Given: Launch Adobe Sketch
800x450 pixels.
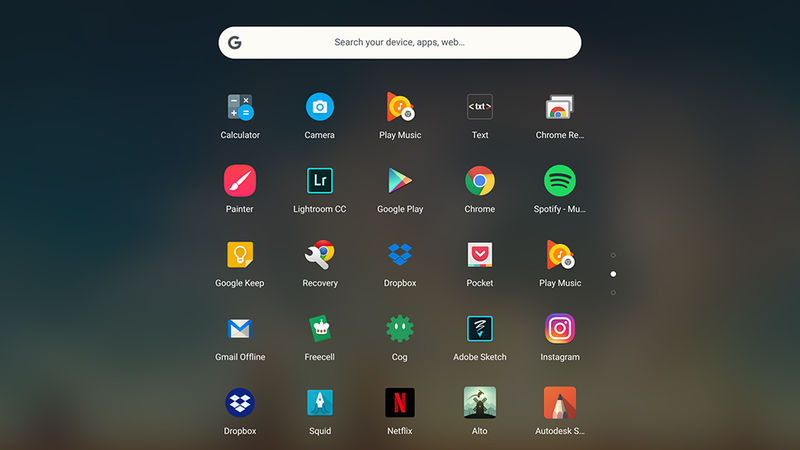Looking at the screenshot, I should click(x=480, y=329).
